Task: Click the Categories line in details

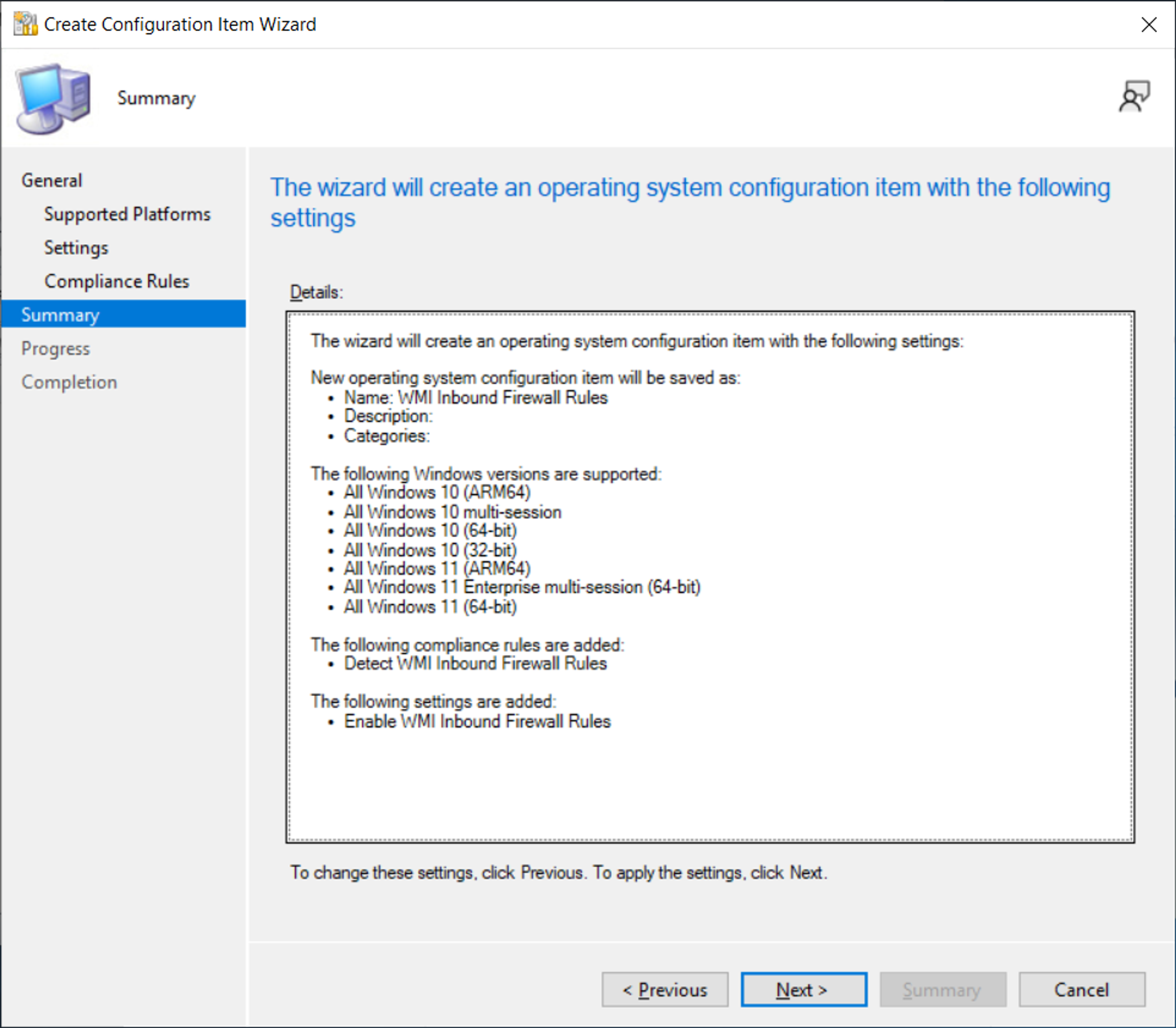Action: [x=387, y=436]
